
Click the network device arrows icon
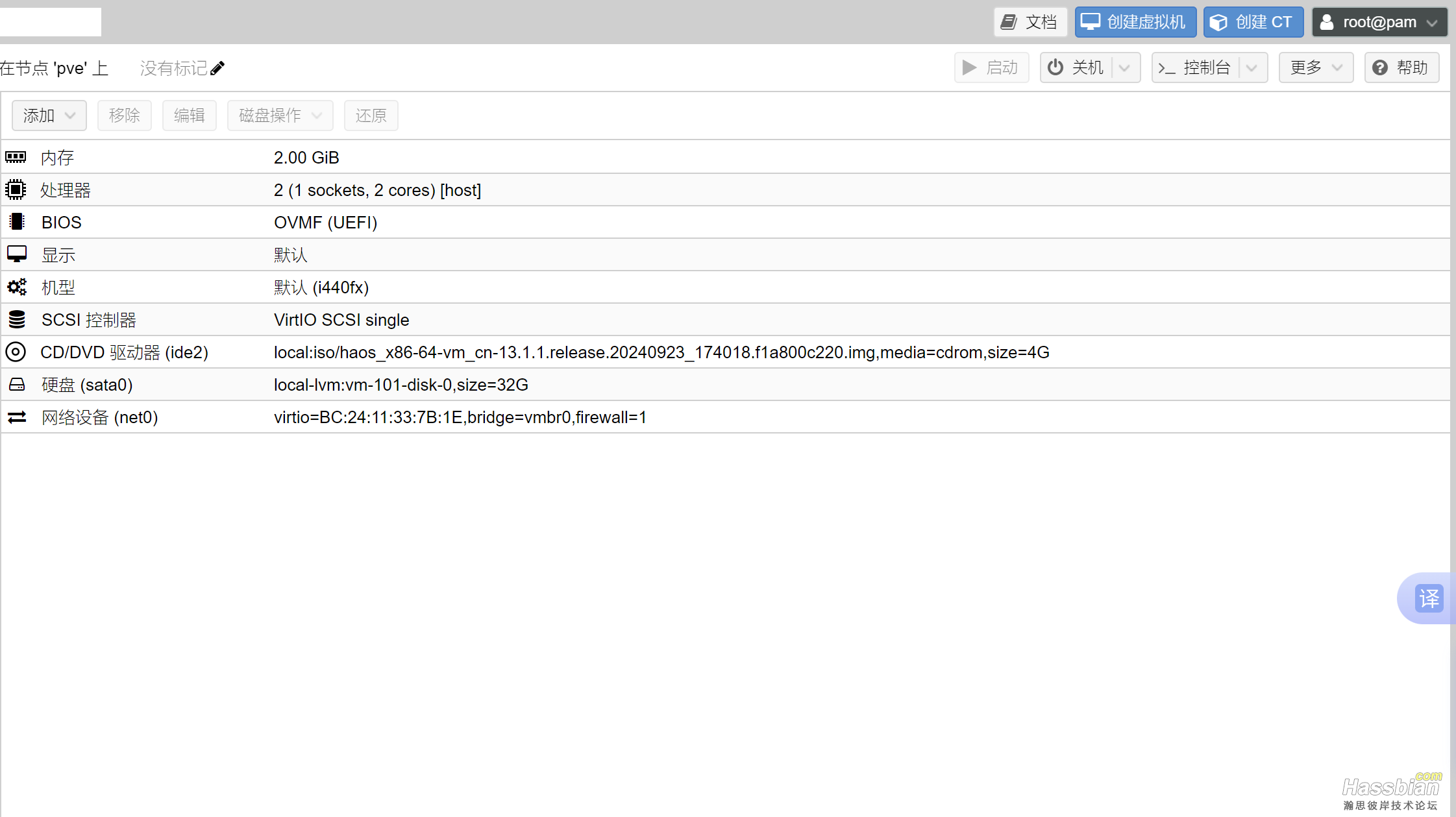pos(17,417)
